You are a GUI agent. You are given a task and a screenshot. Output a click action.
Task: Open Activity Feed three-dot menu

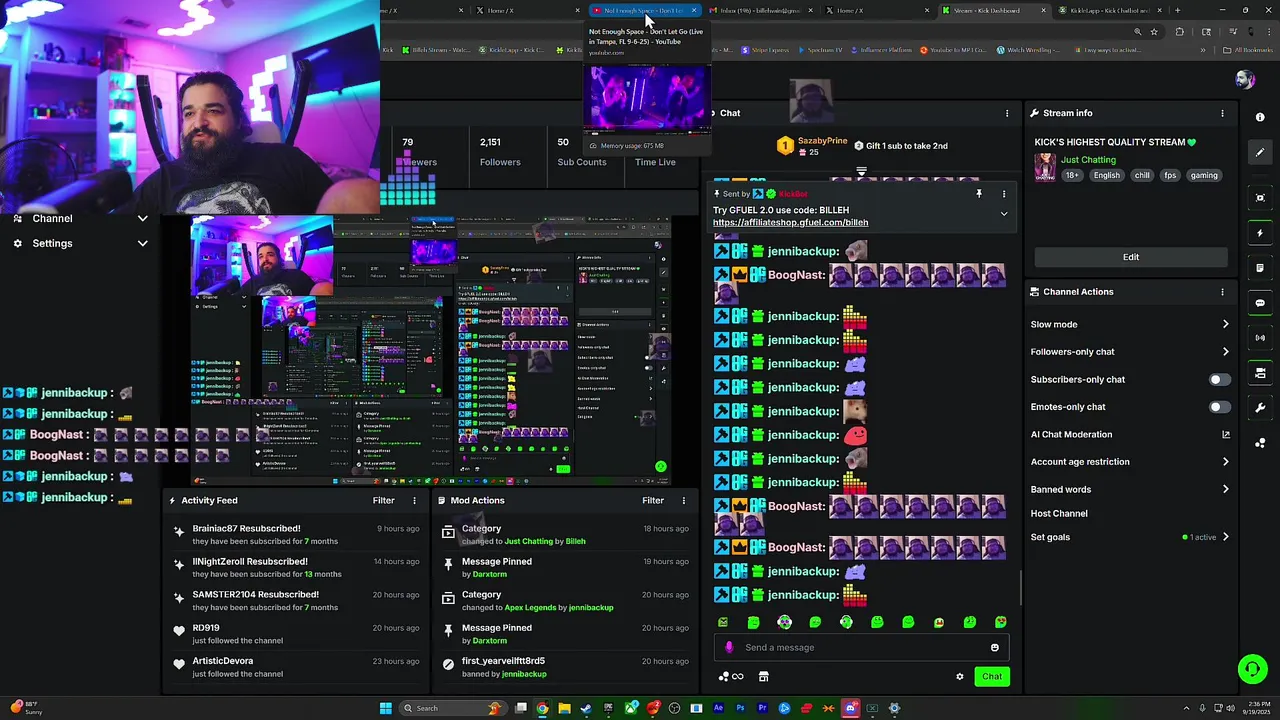point(415,500)
